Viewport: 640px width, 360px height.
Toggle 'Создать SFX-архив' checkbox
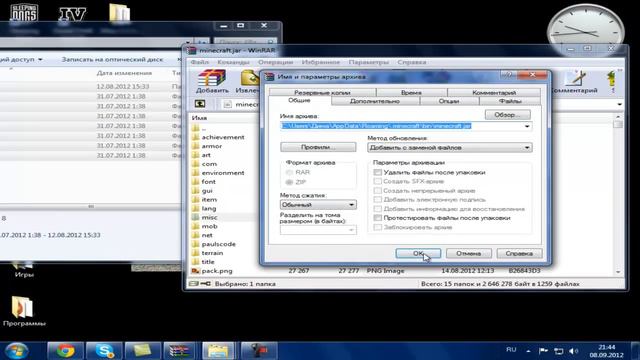coord(378,181)
